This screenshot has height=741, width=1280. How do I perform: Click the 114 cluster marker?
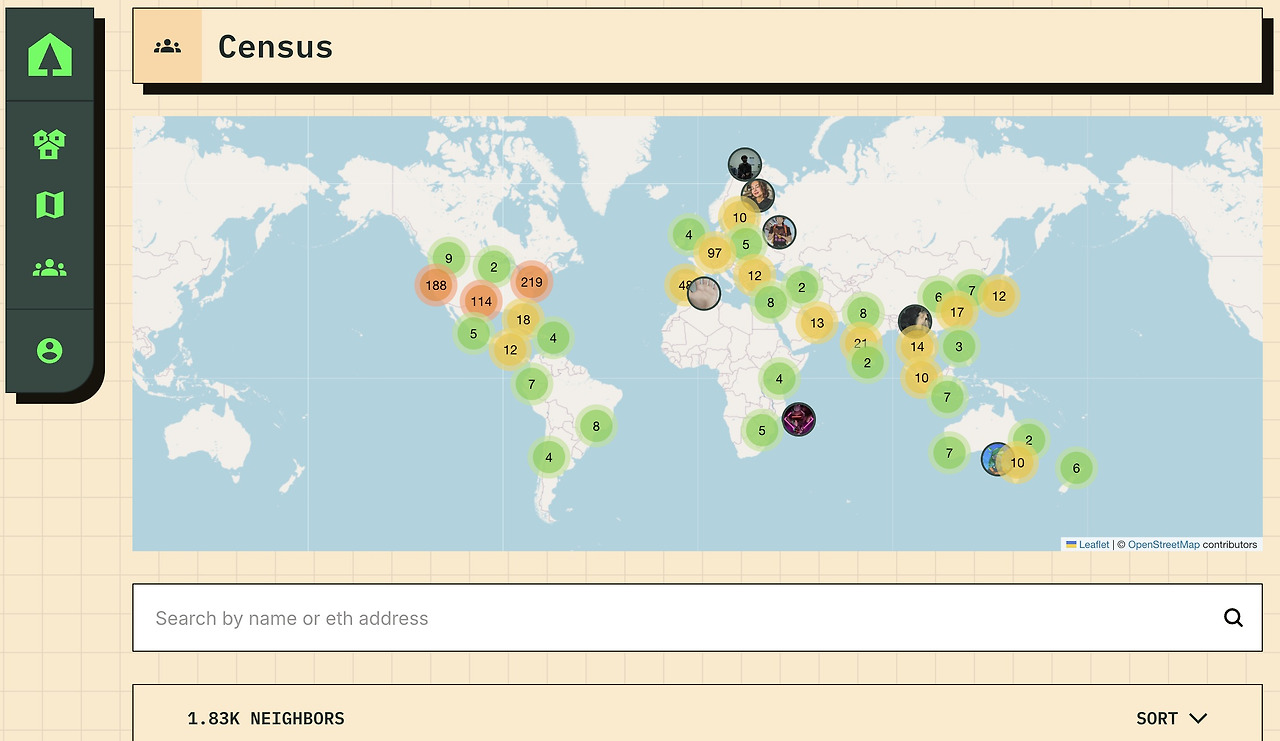[481, 301]
